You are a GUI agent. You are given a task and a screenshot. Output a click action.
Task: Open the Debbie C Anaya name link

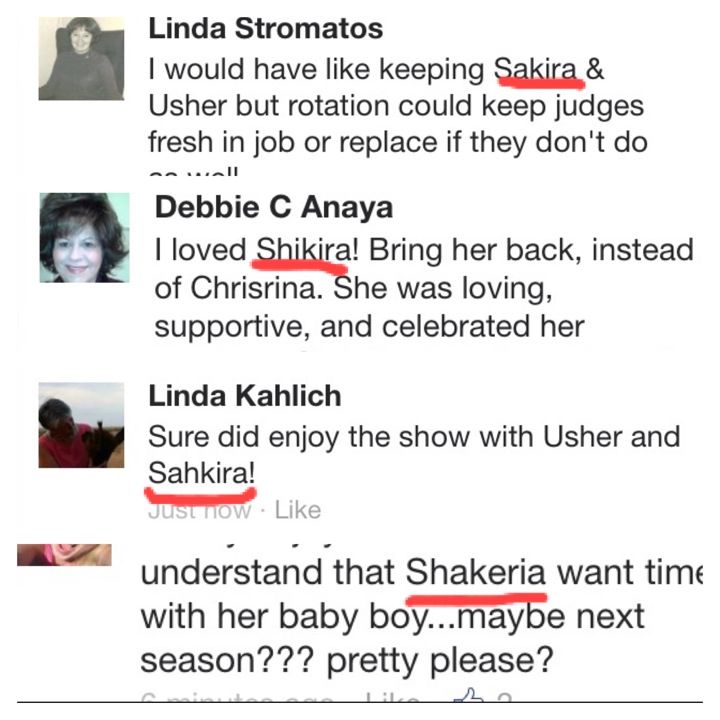274,207
